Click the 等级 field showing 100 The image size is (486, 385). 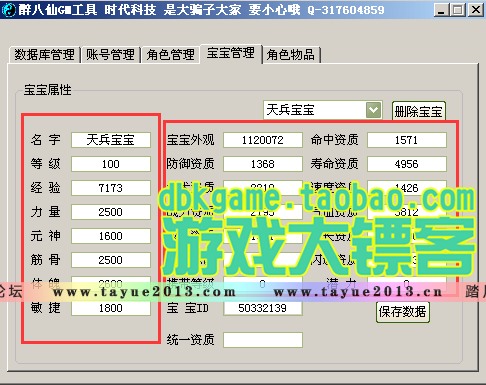pyautogui.click(x=111, y=164)
